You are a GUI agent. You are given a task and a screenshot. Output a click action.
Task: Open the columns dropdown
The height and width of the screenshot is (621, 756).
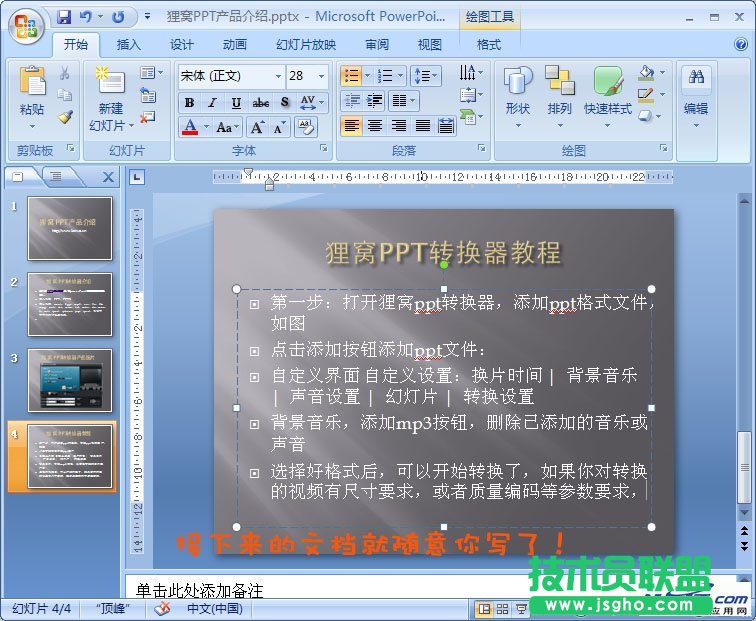coord(404,101)
